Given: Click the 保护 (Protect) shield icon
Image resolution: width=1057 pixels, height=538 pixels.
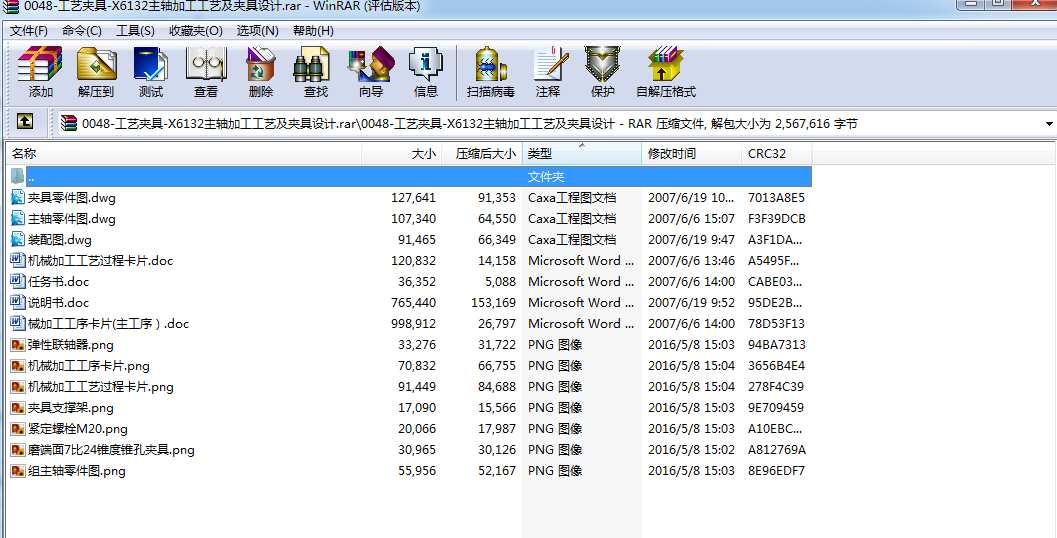Looking at the screenshot, I should [x=602, y=72].
